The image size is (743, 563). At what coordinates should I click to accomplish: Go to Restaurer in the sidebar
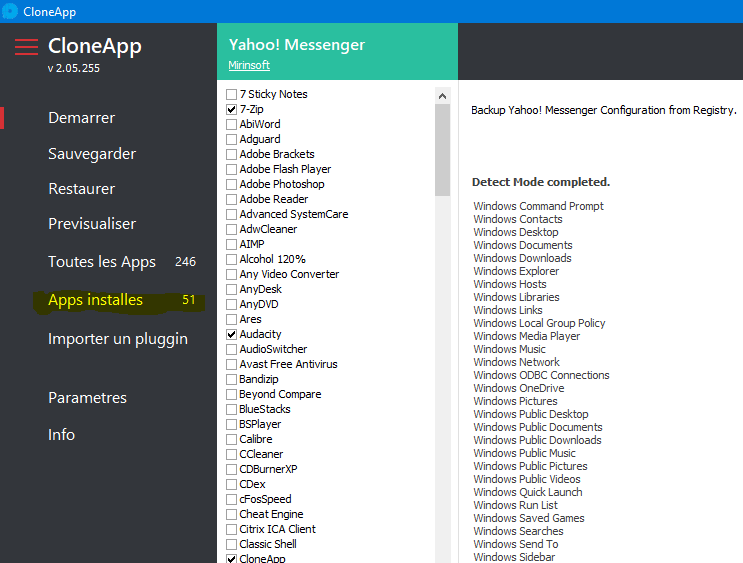[82, 189]
